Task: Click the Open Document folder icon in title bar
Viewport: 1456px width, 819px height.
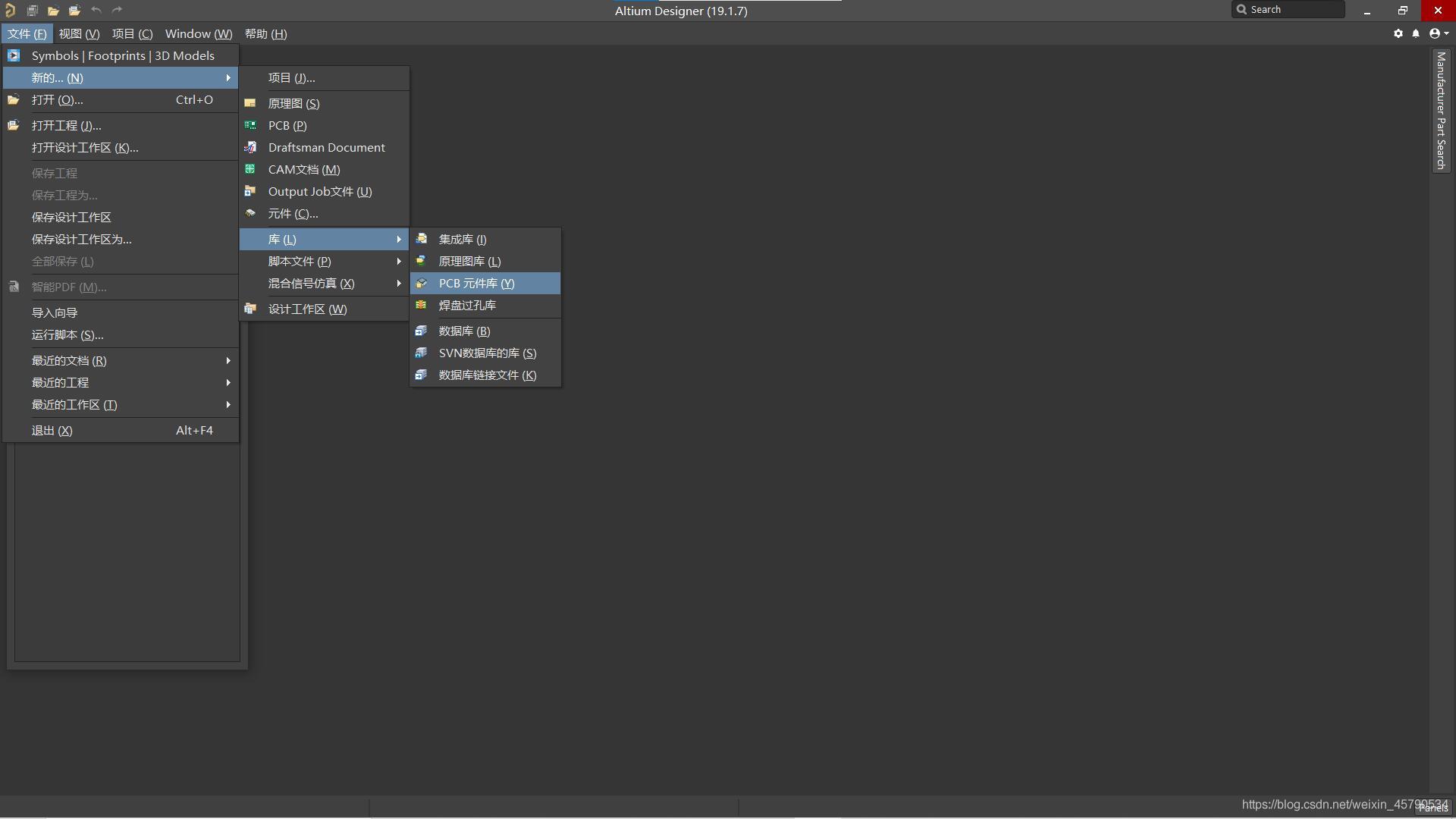Action: [53, 11]
